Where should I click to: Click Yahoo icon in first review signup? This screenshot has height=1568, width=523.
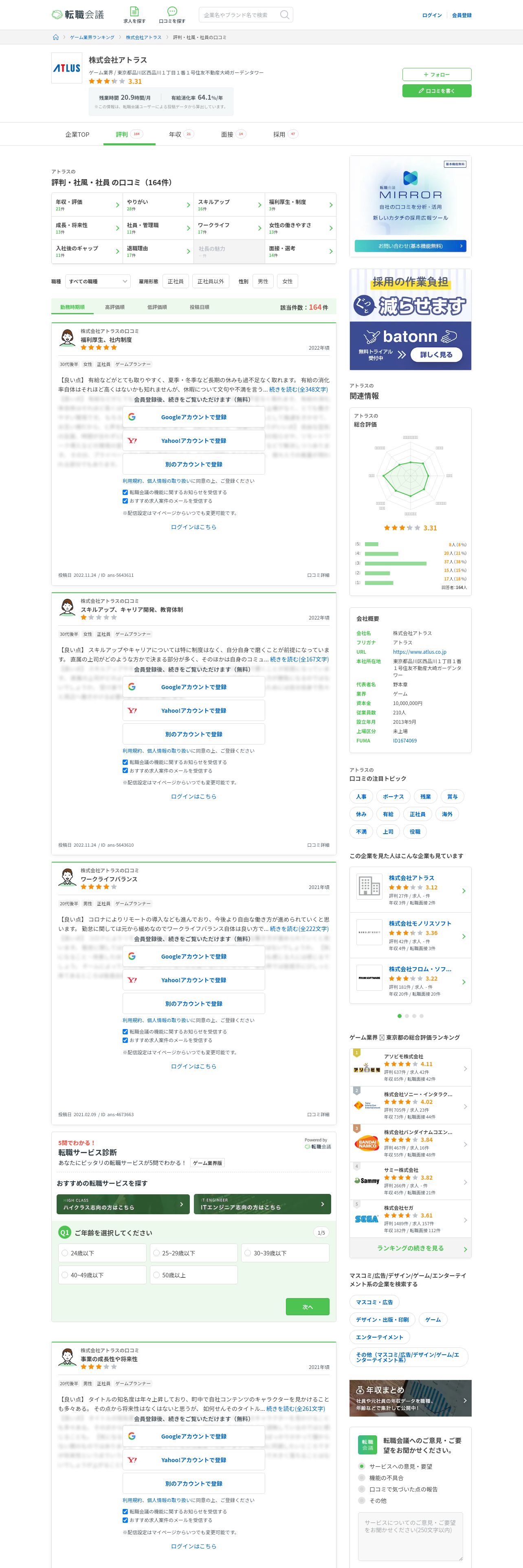[x=132, y=441]
